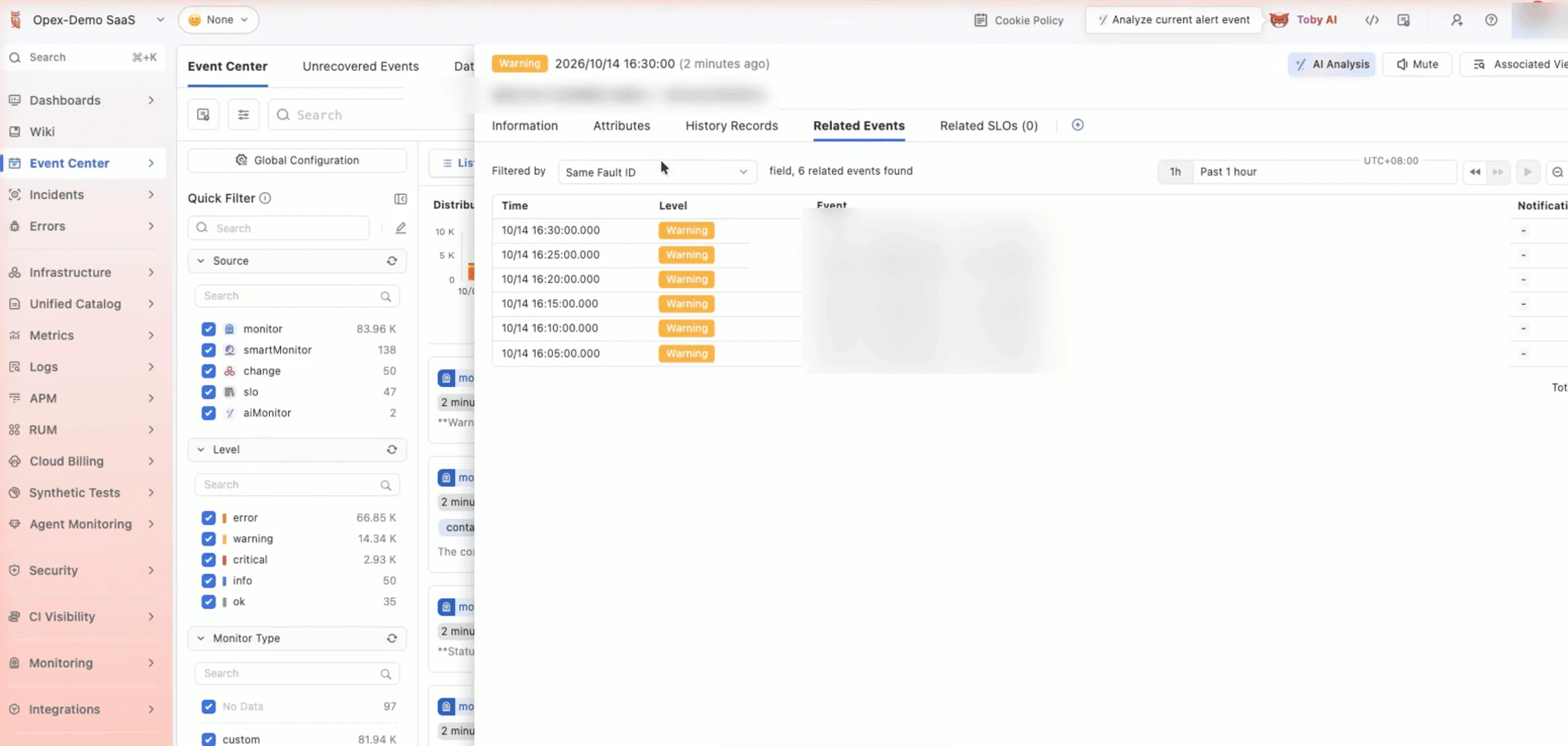Click the saved view icon left of the filter sliders icon
The height and width of the screenshot is (746, 1568).
tap(203, 114)
